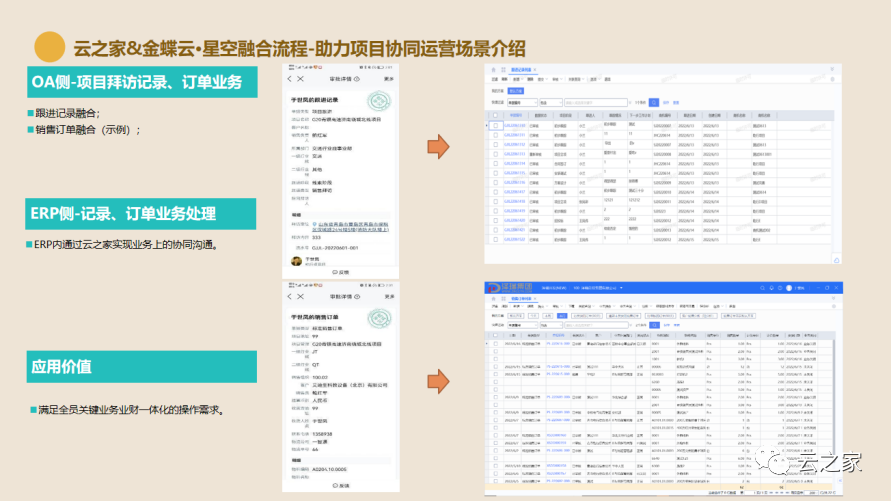Screen dimensions: 891x501
Task: Tick select-all header checkbox in 跟进记录列表 grid
Action: (495, 115)
